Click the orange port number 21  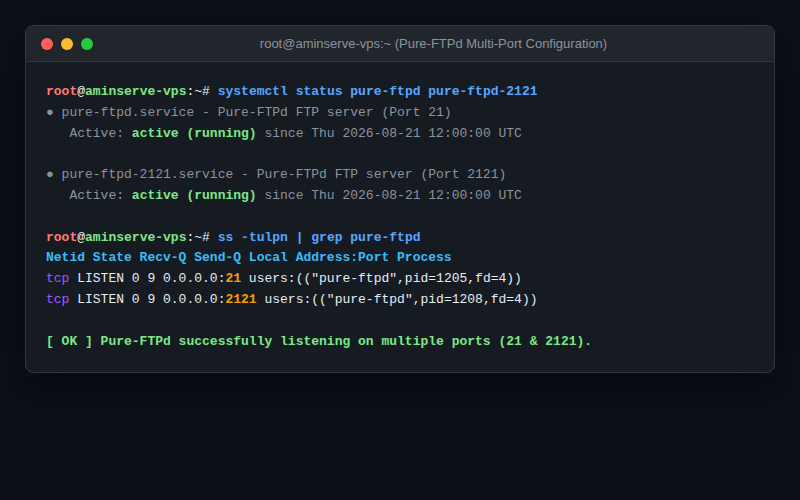tap(233, 279)
